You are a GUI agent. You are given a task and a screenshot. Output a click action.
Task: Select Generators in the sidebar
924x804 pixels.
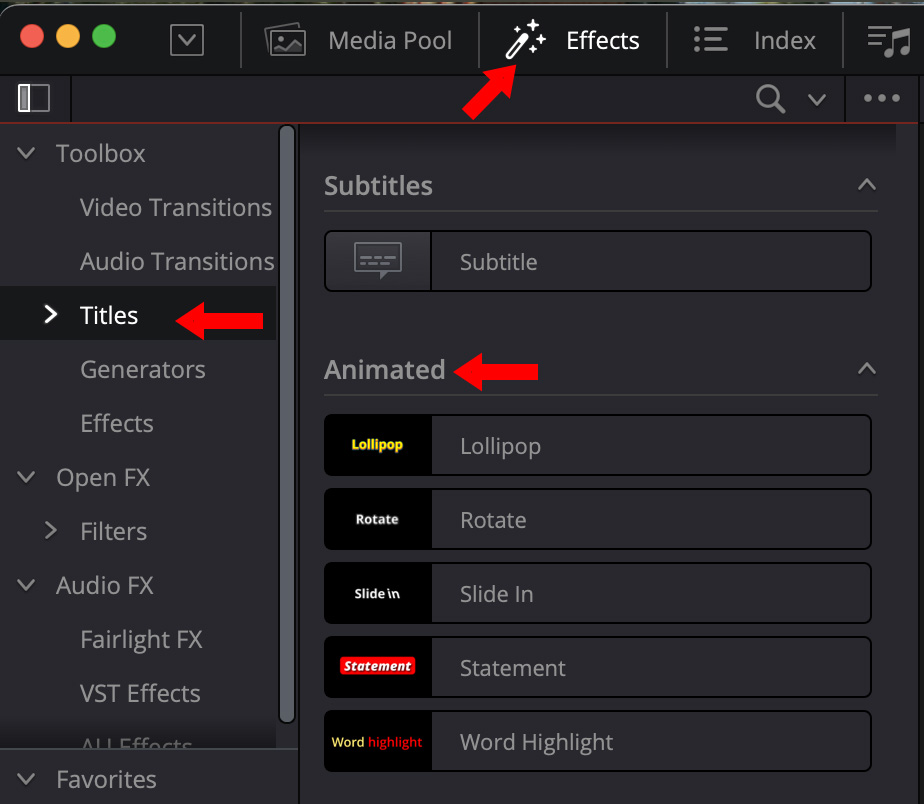point(143,370)
